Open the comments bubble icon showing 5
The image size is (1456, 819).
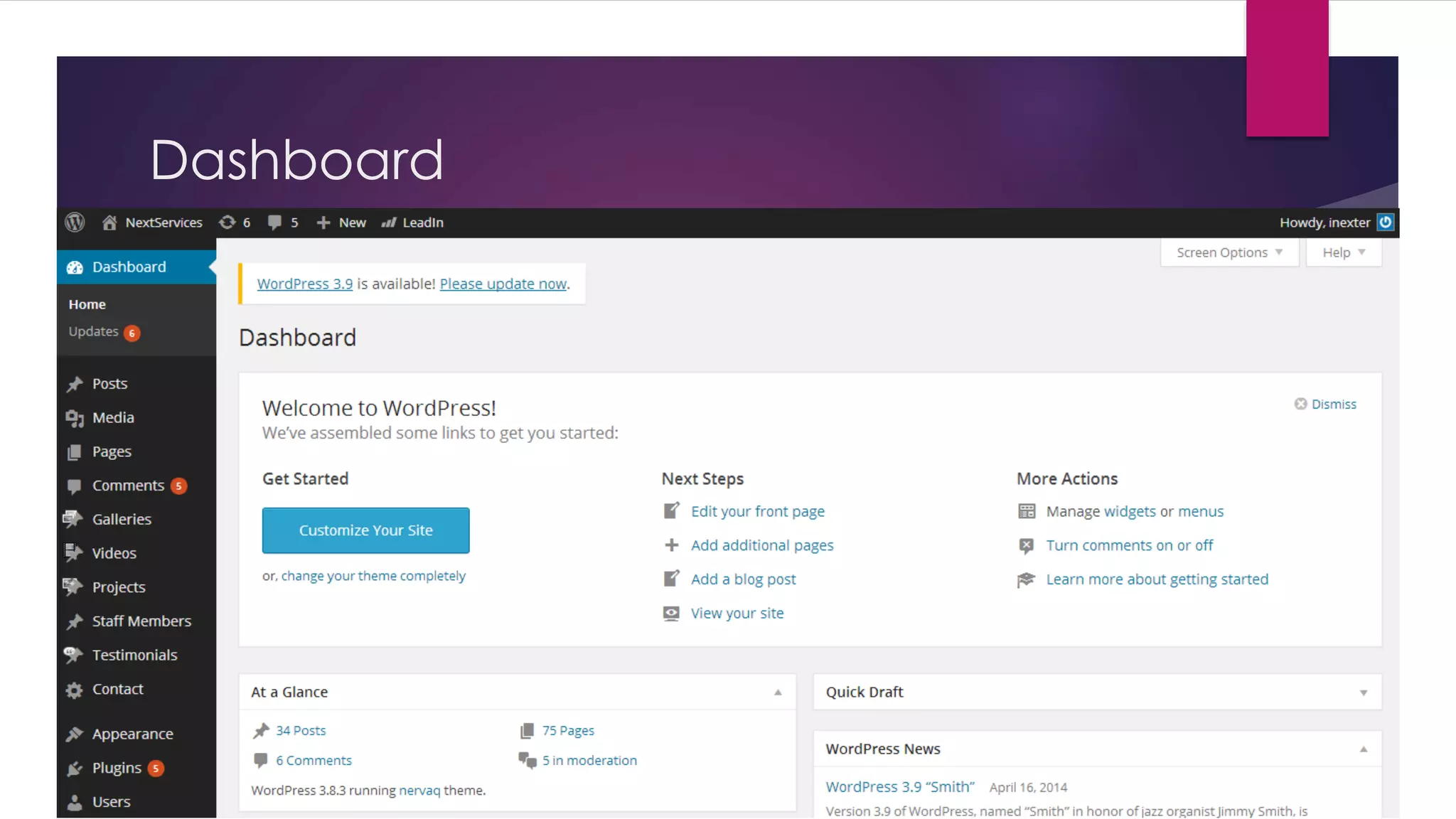coord(274,223)
